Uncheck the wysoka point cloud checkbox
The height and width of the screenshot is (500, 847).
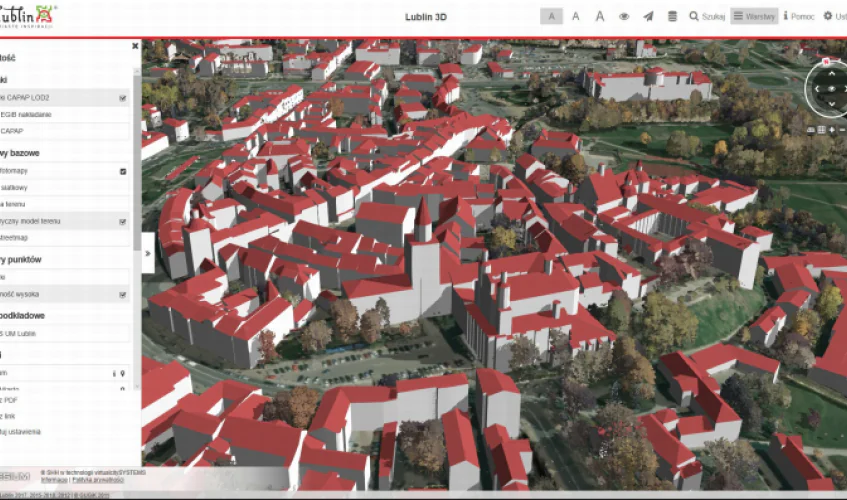click(123, 295)
